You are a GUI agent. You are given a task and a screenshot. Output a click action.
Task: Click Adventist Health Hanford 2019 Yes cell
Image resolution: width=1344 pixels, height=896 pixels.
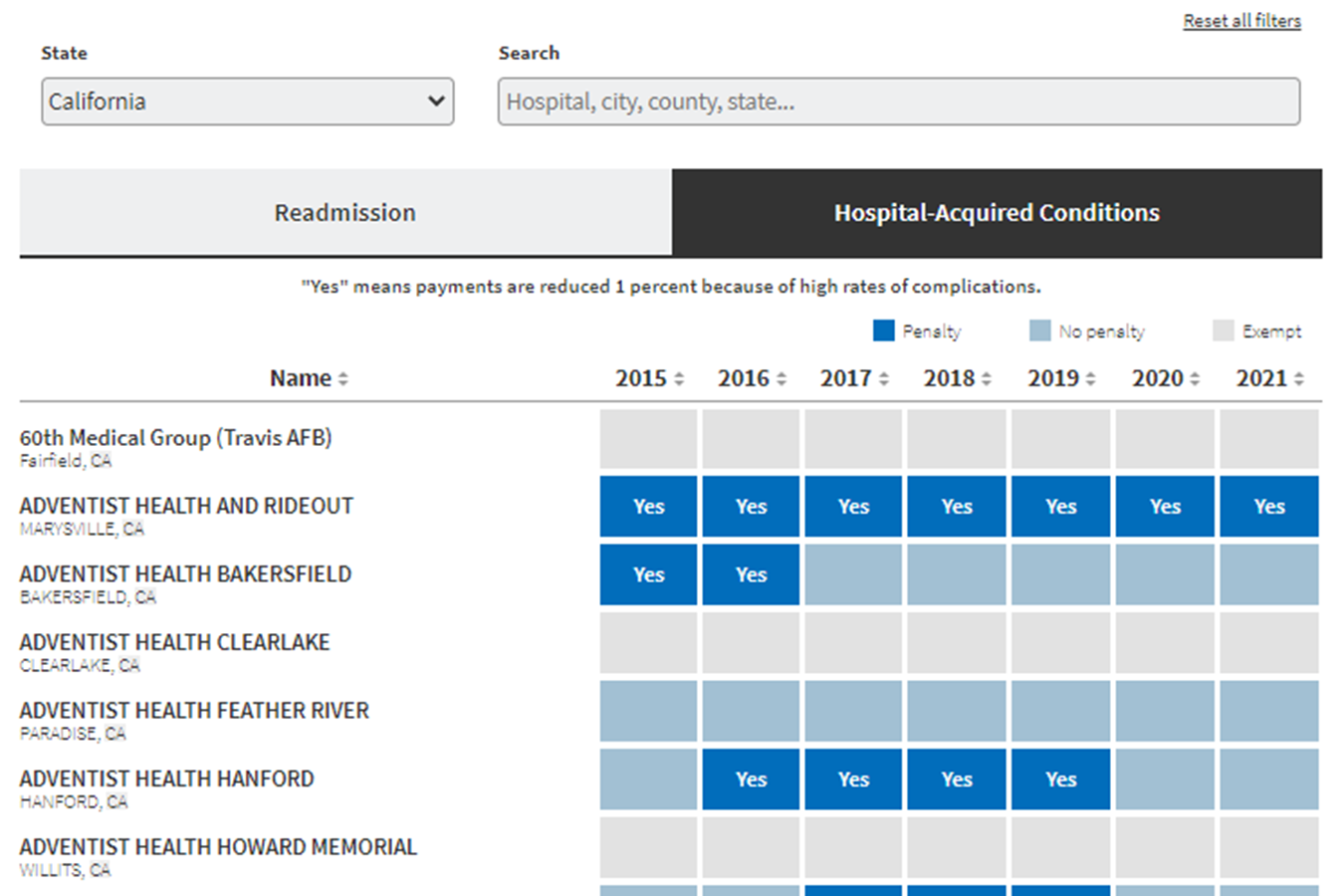tap(1060, 780)
